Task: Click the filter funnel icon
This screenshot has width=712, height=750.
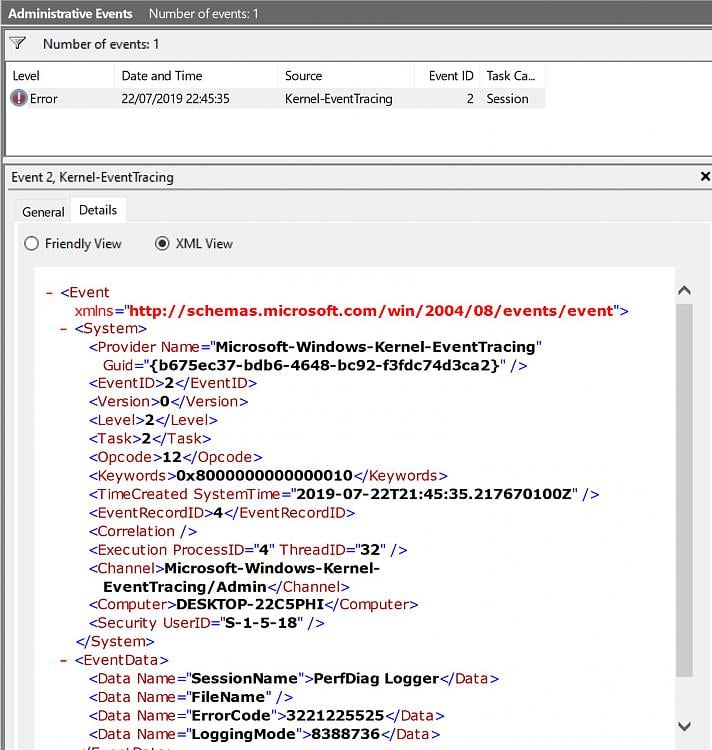Action: pyautogui.click(x=18, y=44)
